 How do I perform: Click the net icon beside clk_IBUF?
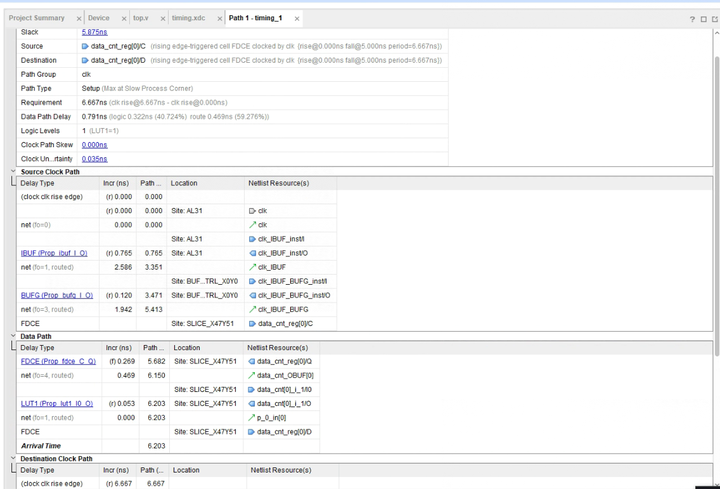pyautogui.click(x=252, y=267)
